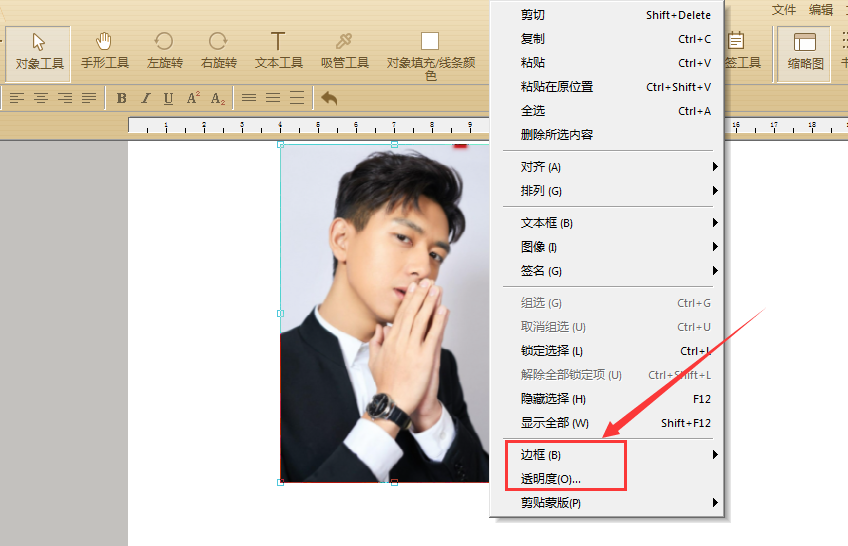Set medium line spacing
848x546 pixels.
(x=273, y=98)
